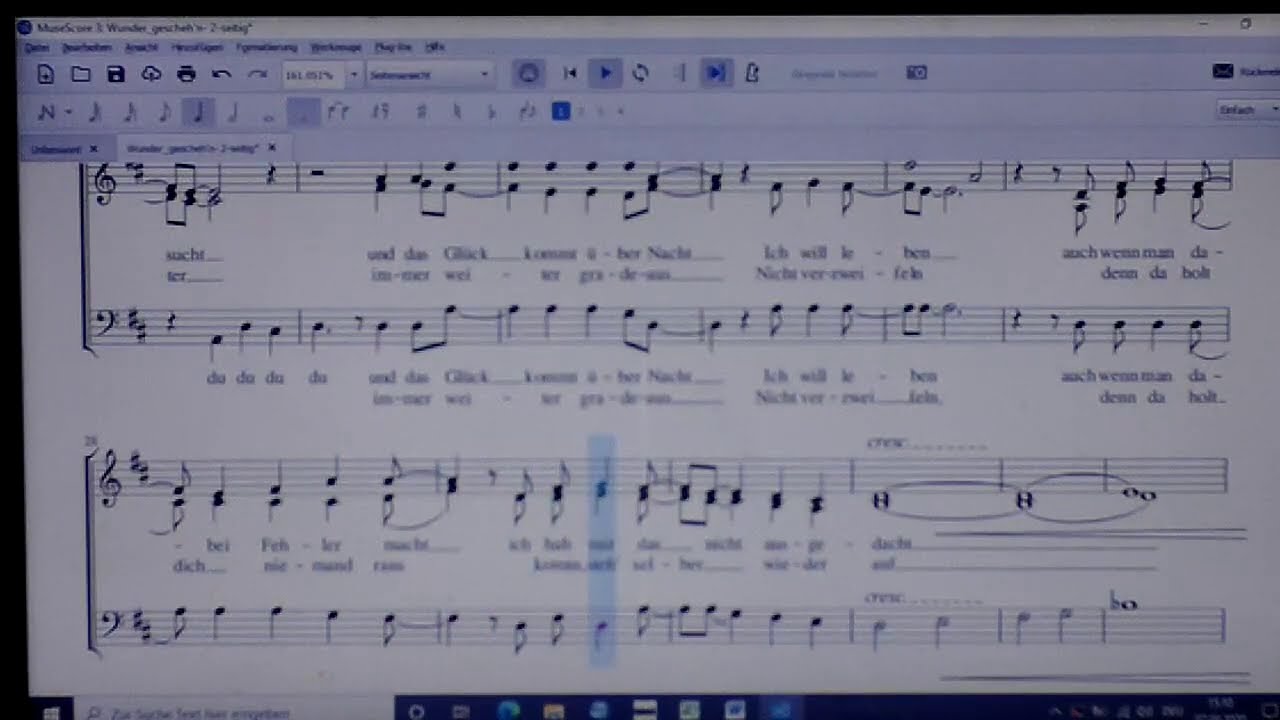The width and height of the screenshot is (1280, 720).
Task: Apply the natural accidental
Action: (x=457, y=111)
